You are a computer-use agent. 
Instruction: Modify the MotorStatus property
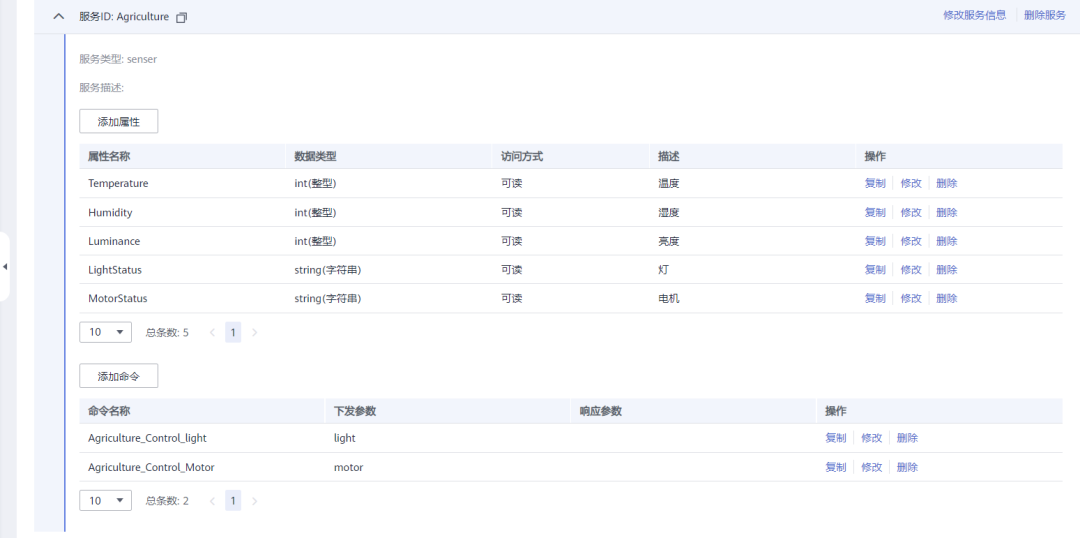click(x=911, y=298)
